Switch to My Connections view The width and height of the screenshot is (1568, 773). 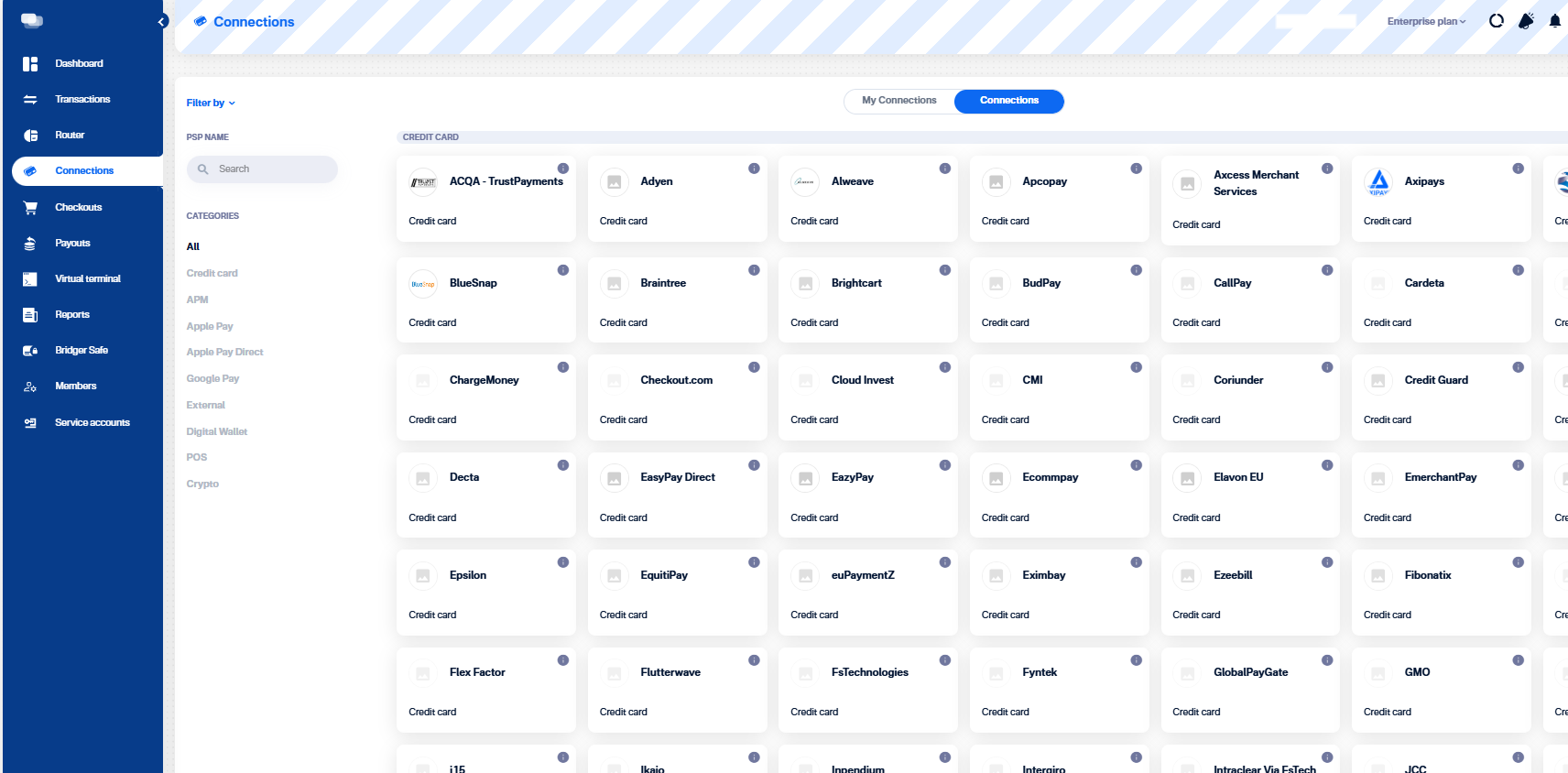pyautogui.click(x=898, y=101)
